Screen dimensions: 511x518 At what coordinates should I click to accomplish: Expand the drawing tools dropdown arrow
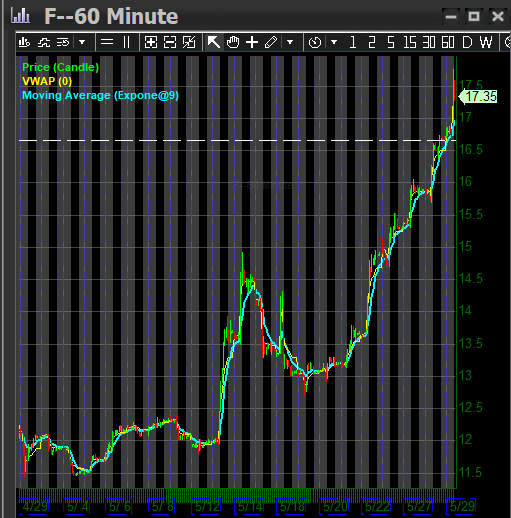(x=290, y=42)
